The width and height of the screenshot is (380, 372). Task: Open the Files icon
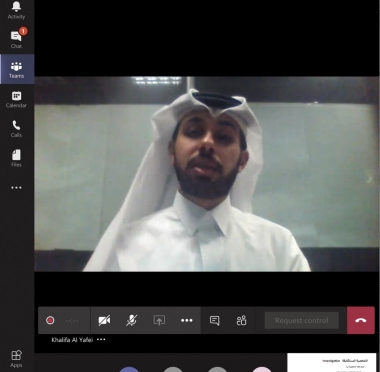click(16, 158)
